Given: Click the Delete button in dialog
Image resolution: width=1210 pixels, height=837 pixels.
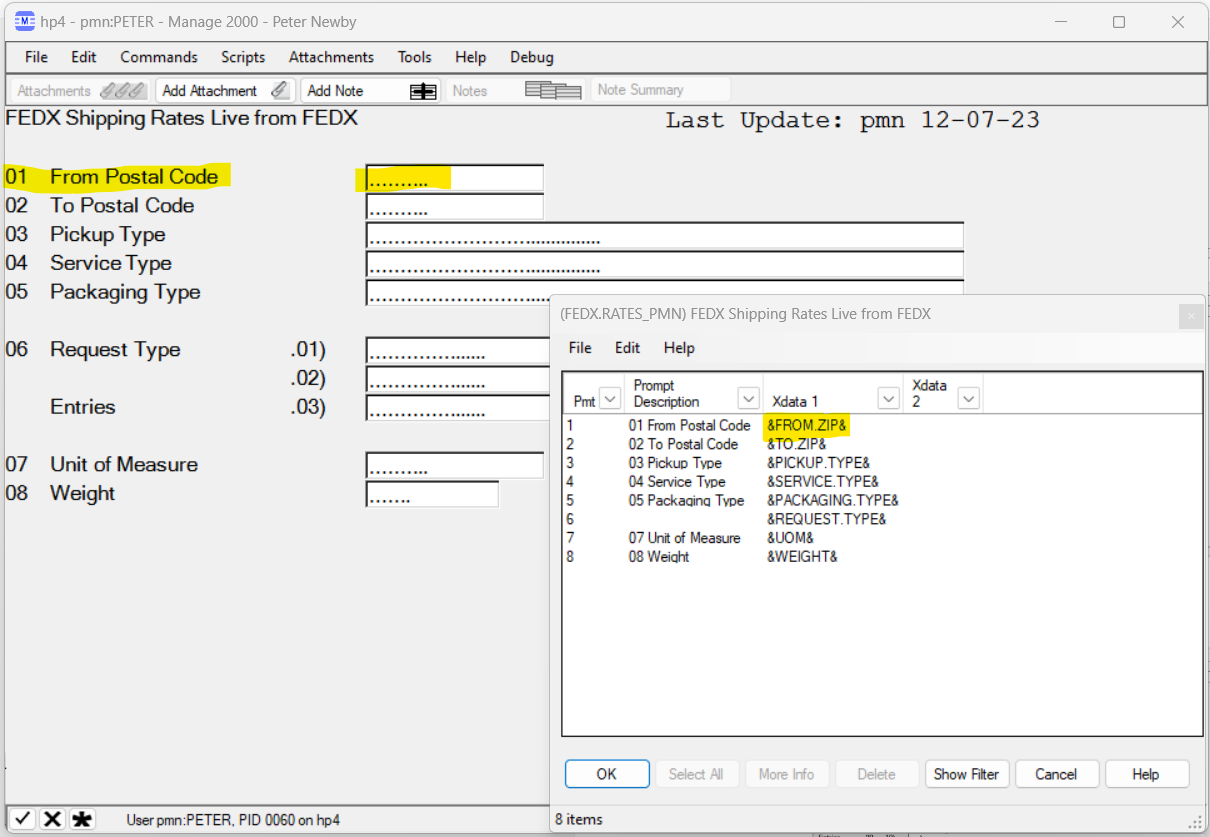Looking at the screenshot, I should tap(877, 774).
